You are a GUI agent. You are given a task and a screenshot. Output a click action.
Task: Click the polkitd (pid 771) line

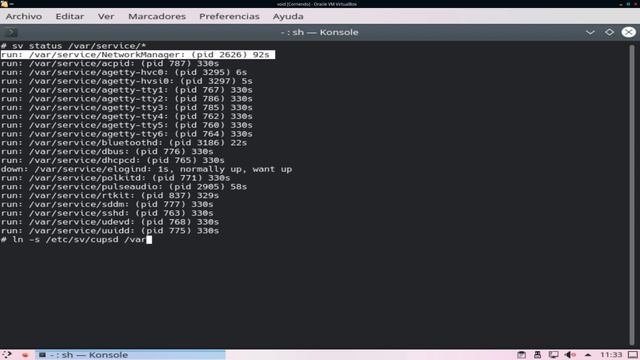click(116, 178)
